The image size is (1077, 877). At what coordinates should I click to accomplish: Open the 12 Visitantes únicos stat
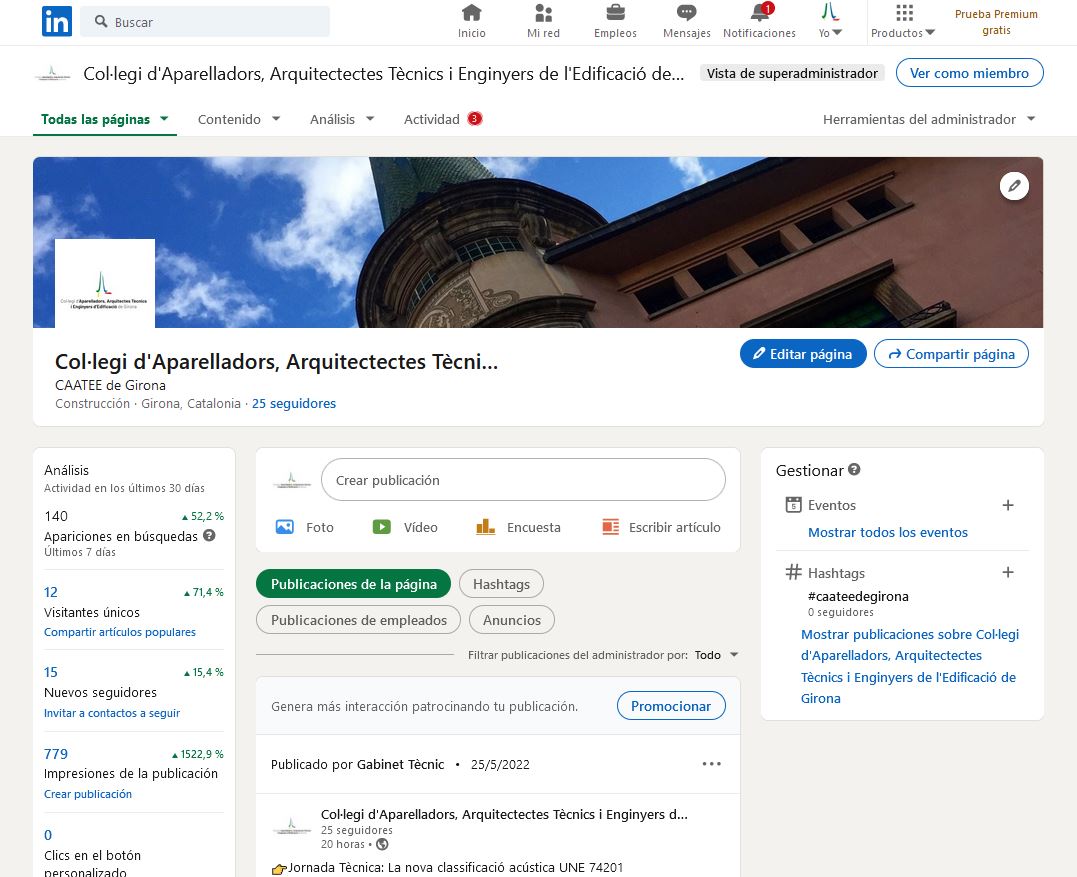click(x=51, y=592)
